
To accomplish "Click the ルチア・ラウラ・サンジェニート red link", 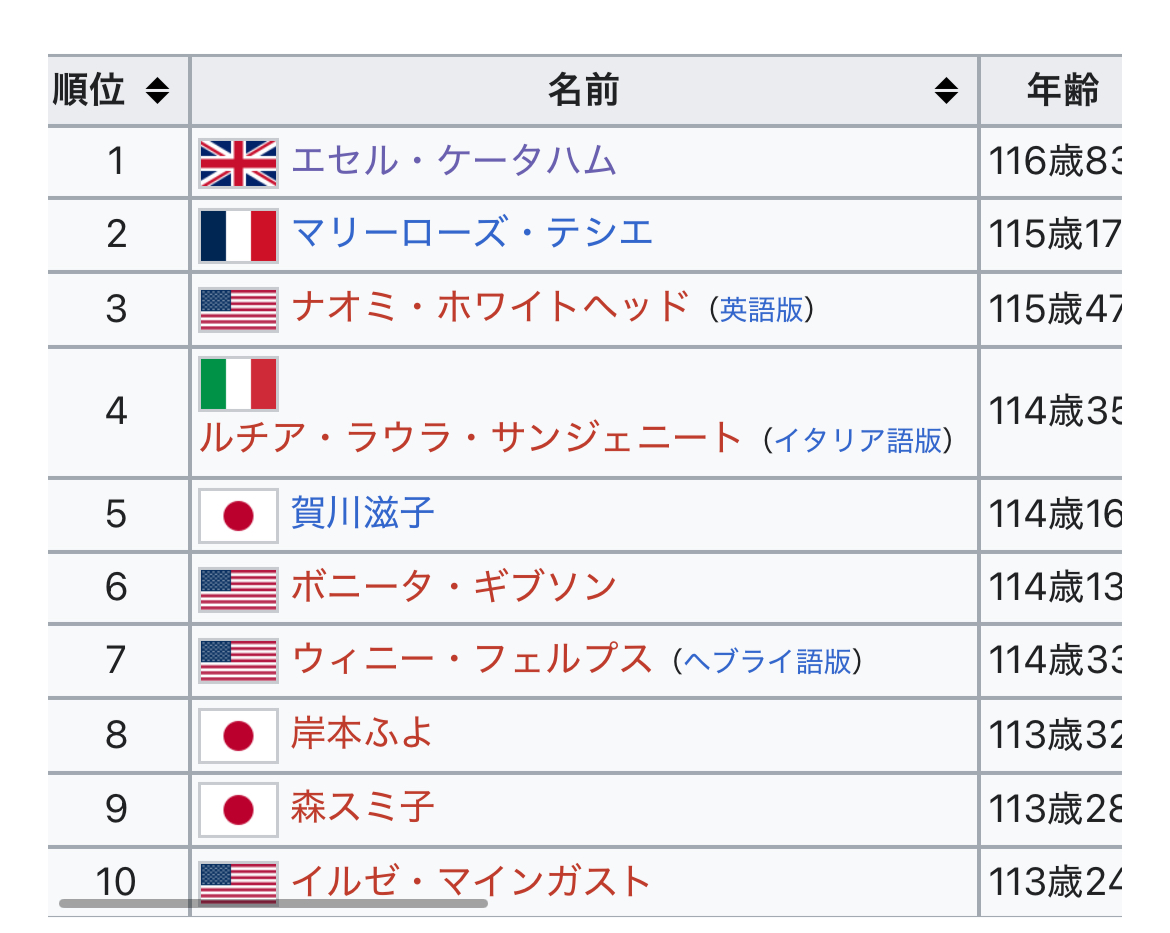I will pyautogui.click(x=470, y=438).
